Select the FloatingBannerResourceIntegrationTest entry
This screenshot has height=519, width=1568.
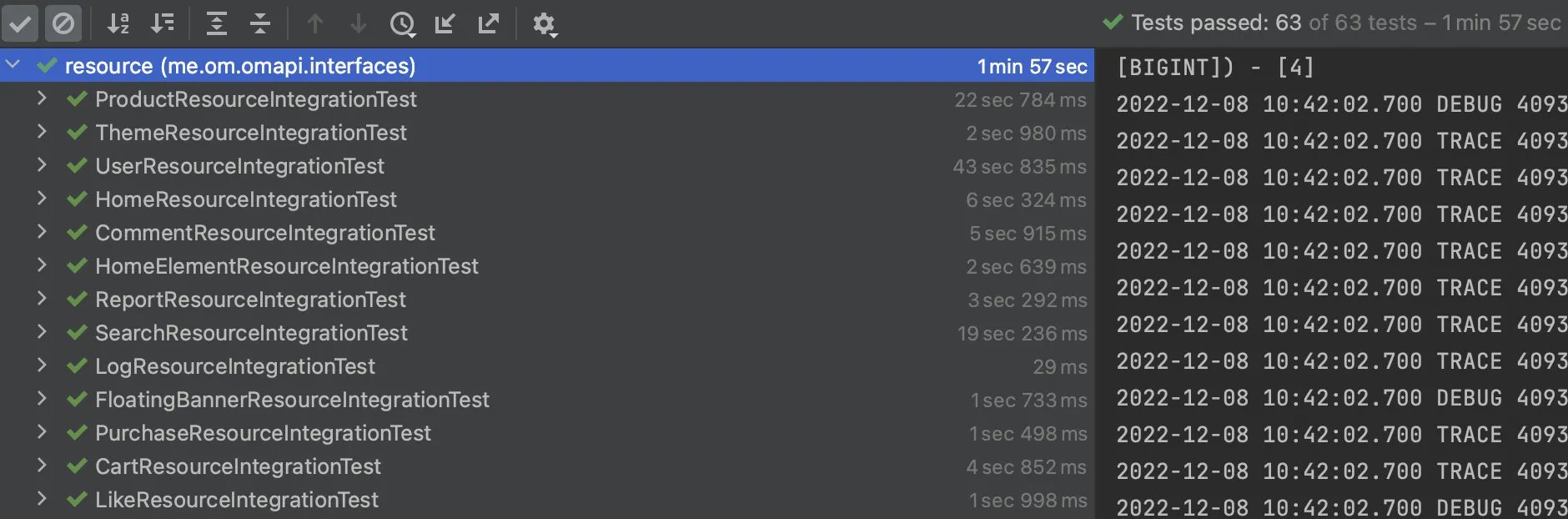click(x=292, y=400)
